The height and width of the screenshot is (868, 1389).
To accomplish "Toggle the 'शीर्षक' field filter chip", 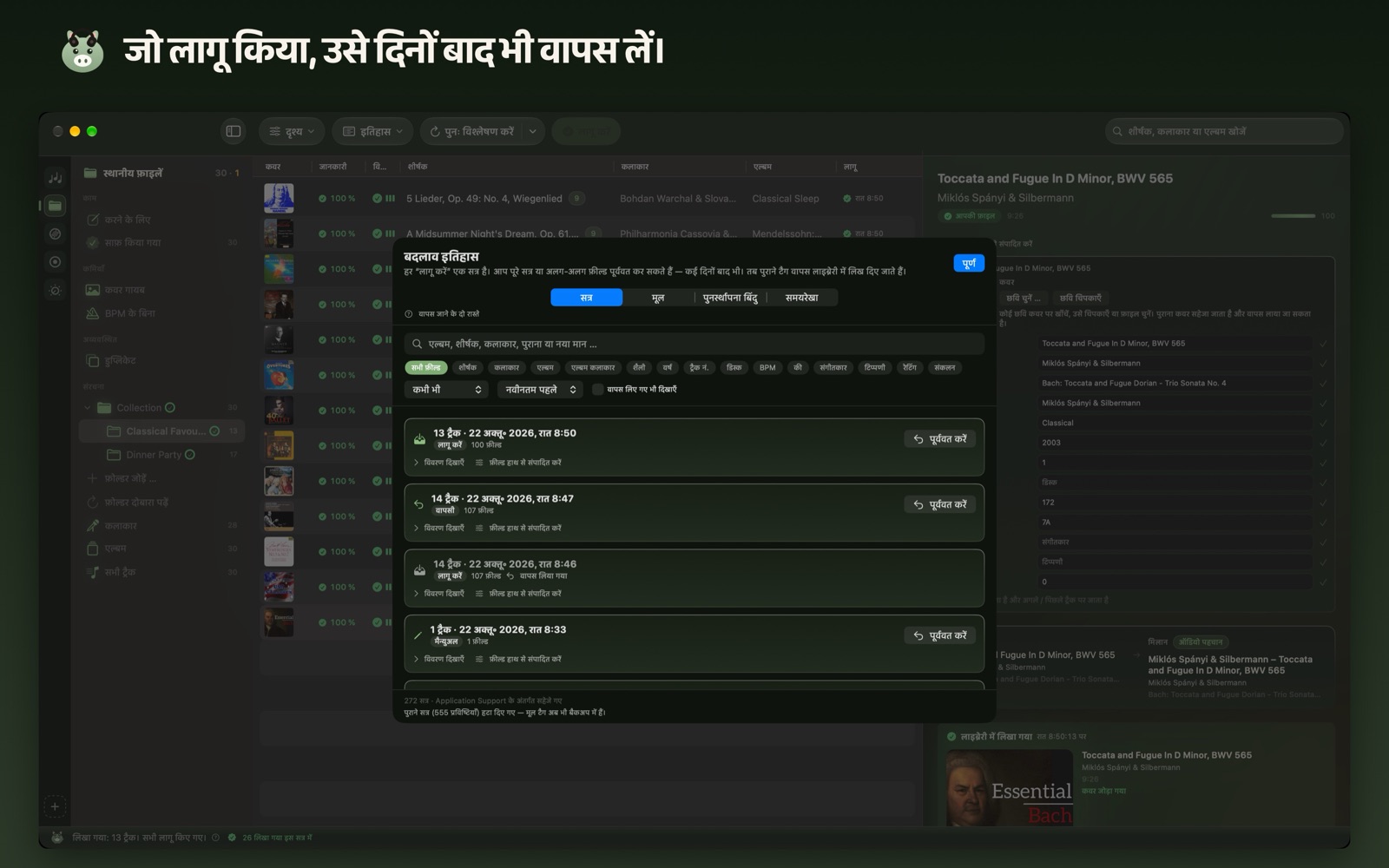I will click(x=468, y=368).
